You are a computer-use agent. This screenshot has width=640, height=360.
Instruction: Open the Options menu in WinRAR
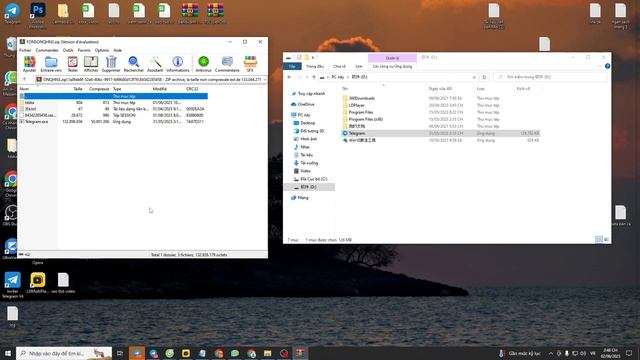102,50
